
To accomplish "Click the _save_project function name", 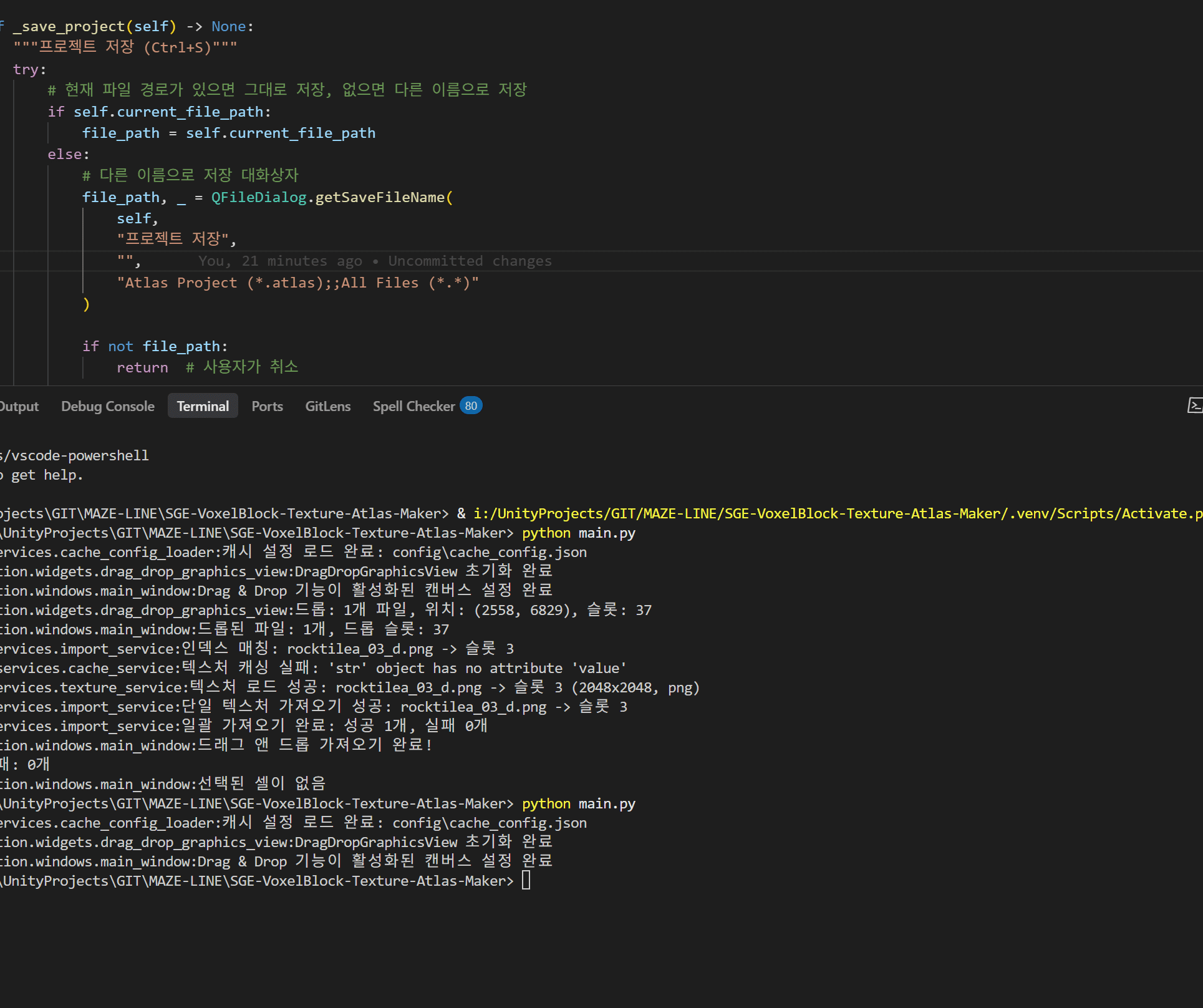I will (69, 27).
